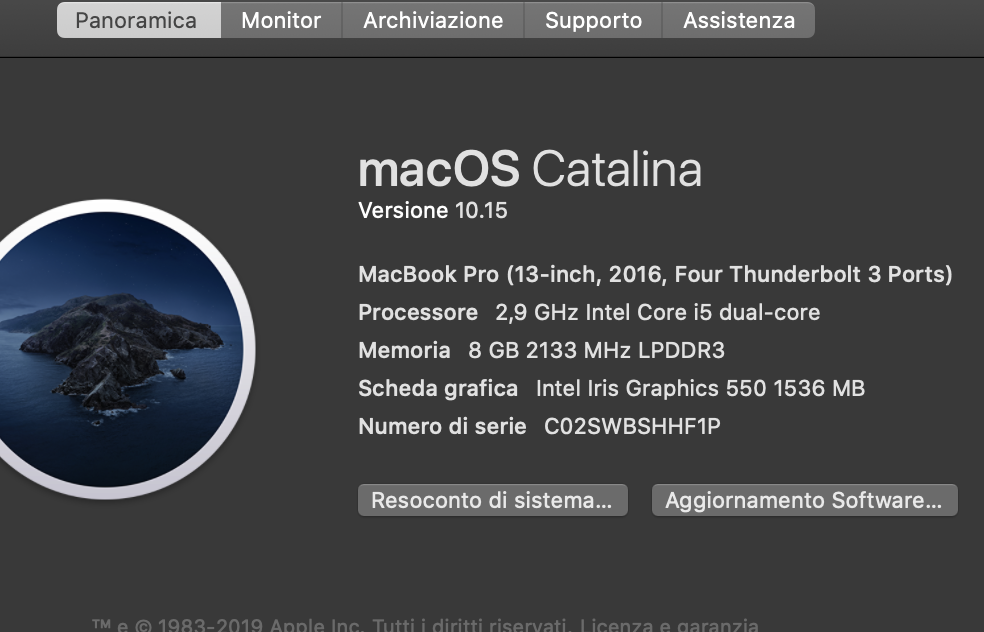The image size is (984, 632).
Task: Click the 2,9 GHz Intel Core i5 value
Action: [x=658, y=313]
